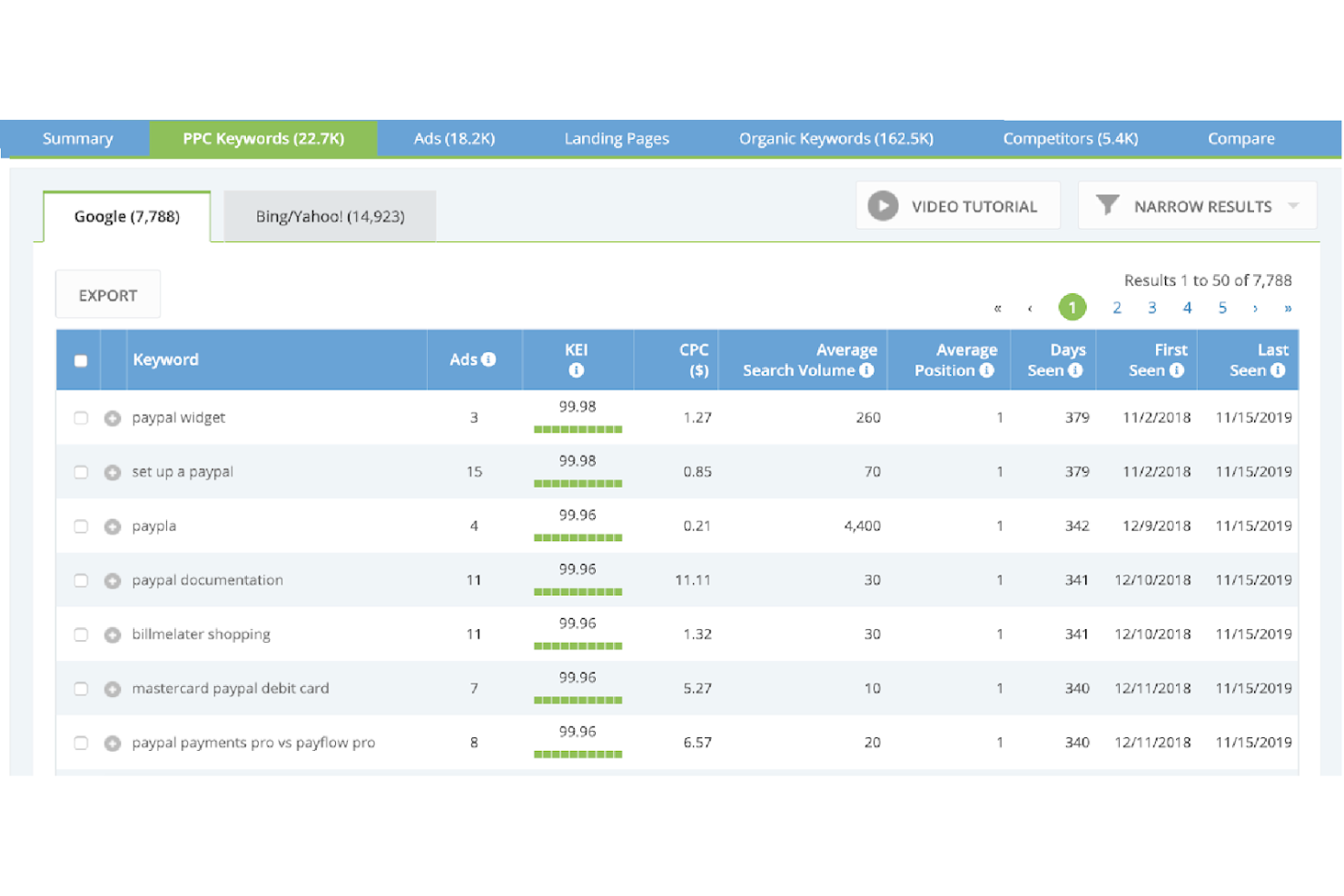This screenshot has height=896, width=1344.
Task: Click First Seen info icon
Action: [x=1177, y=370]
